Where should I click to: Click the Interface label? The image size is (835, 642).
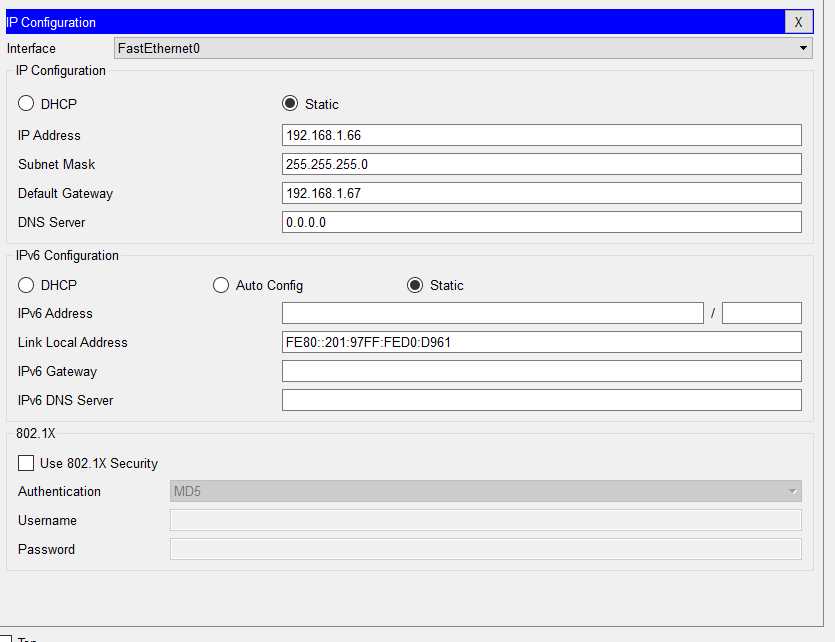point(31,48)
